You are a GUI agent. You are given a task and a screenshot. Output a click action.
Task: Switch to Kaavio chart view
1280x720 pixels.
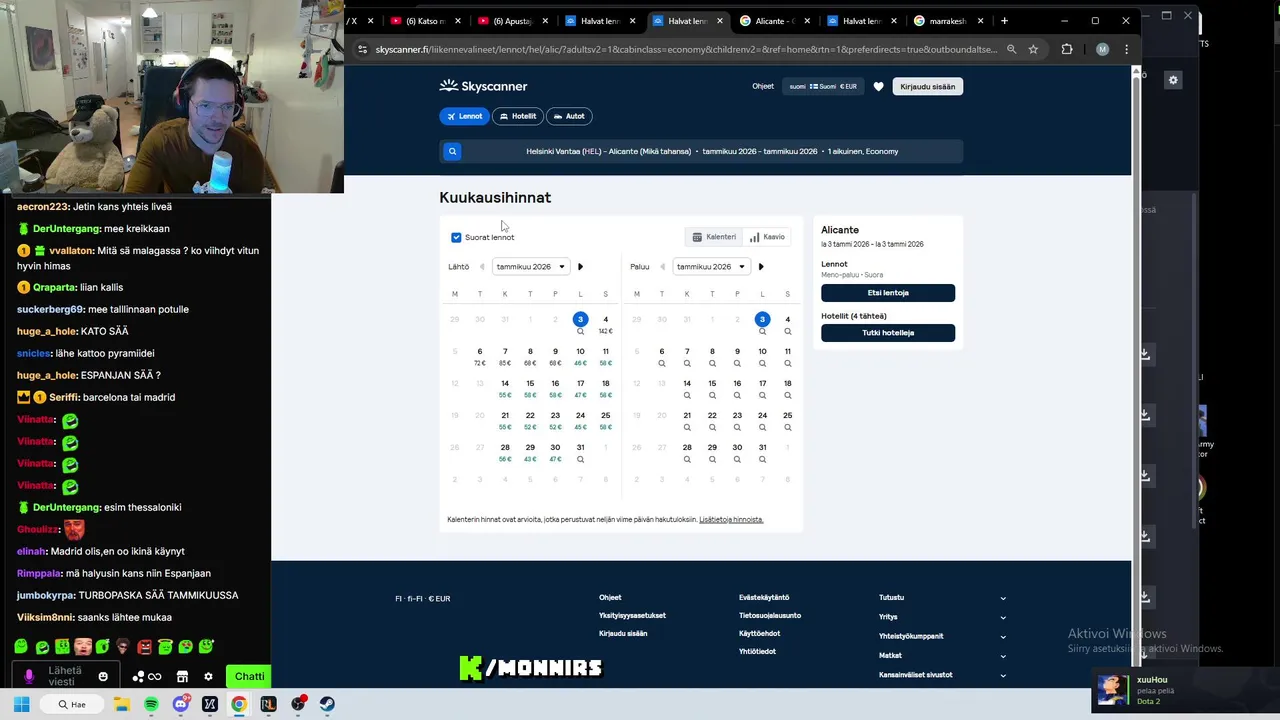767,237
